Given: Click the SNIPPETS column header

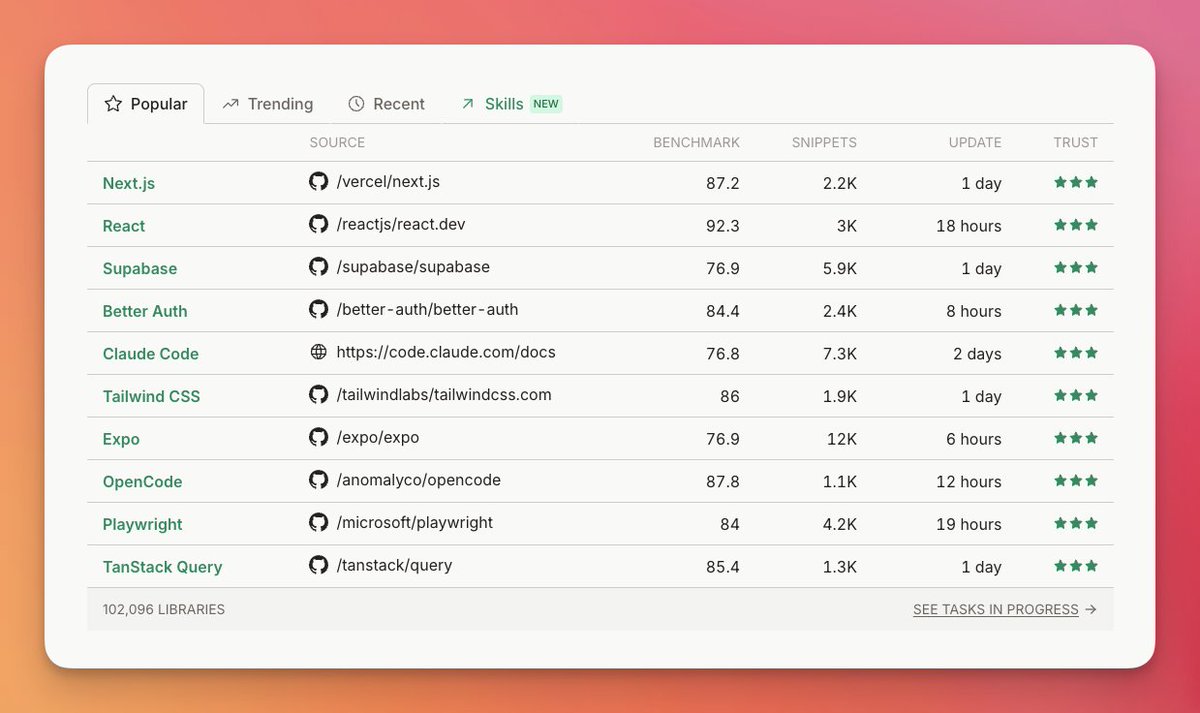Looking at the screenshot, I should tap(824, 142).
